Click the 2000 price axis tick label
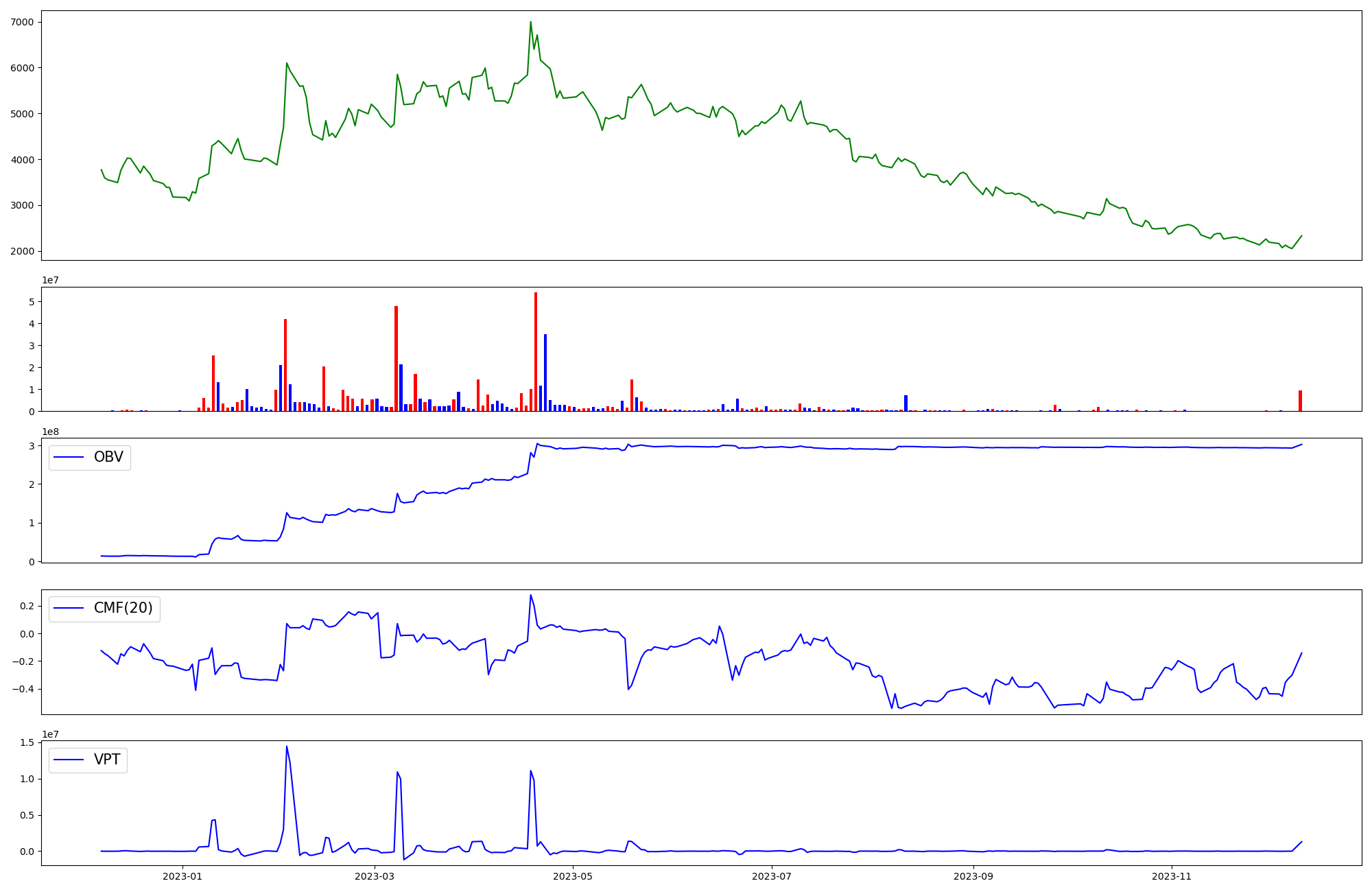 tap(23, 251)
